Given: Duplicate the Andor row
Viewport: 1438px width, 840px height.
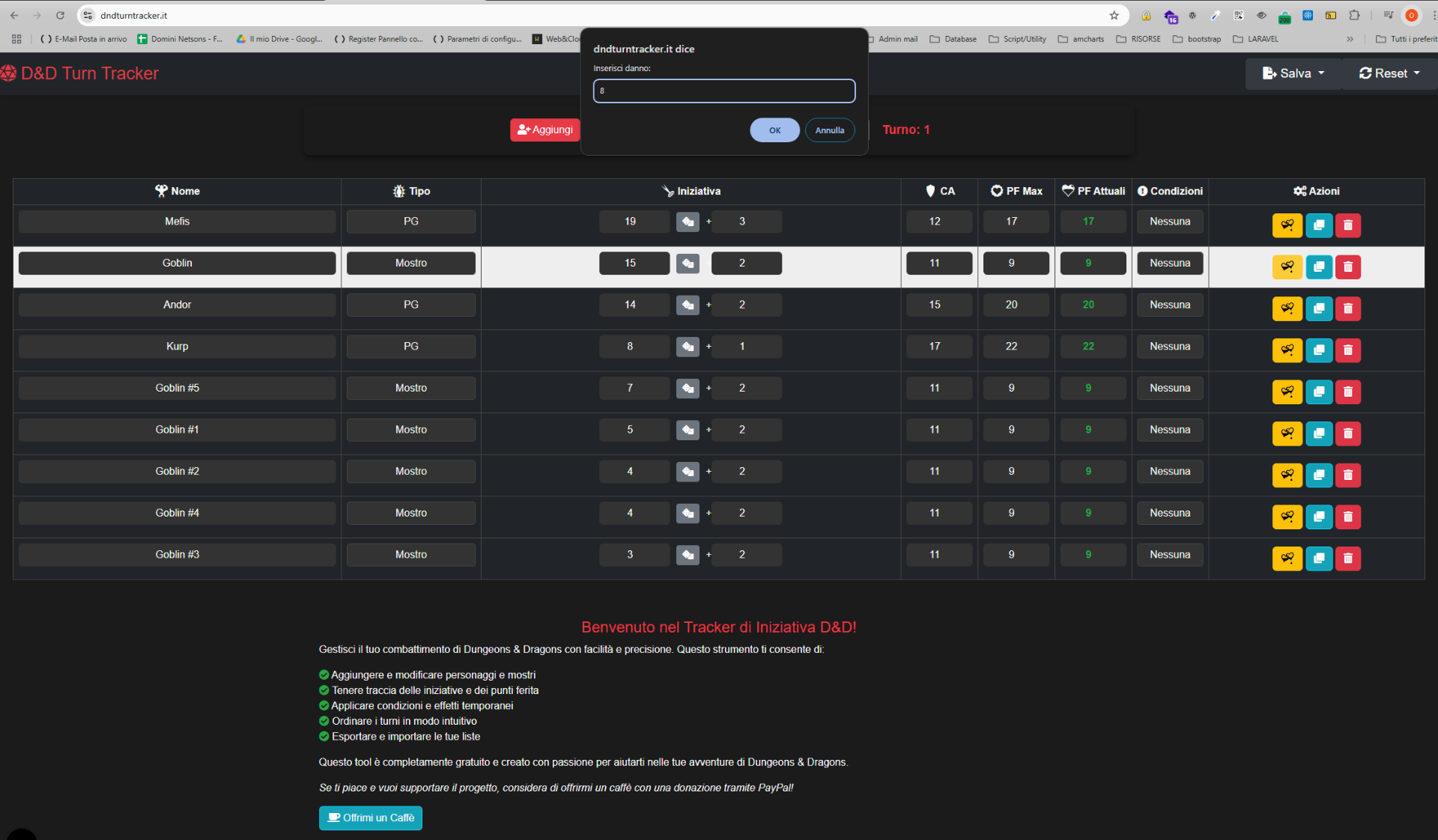Looking at the screenshot, I should (x=1318, y=308).
